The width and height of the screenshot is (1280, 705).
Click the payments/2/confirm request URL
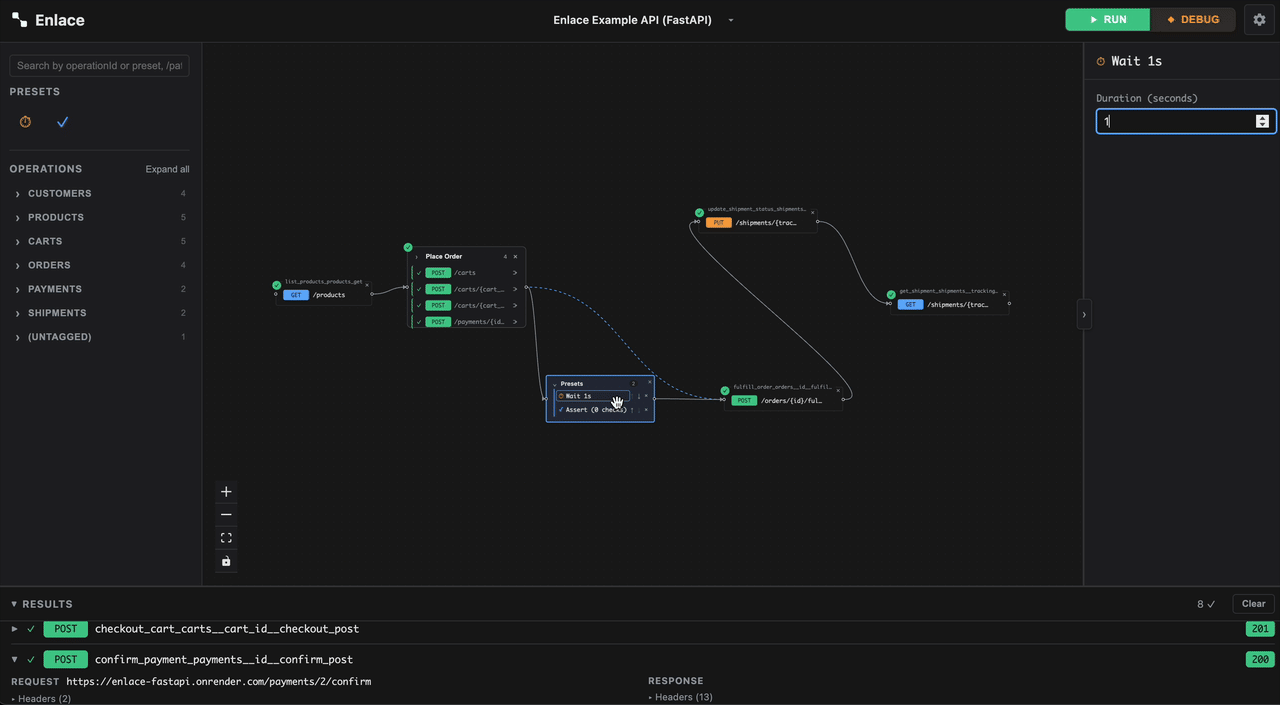[219, 682]
